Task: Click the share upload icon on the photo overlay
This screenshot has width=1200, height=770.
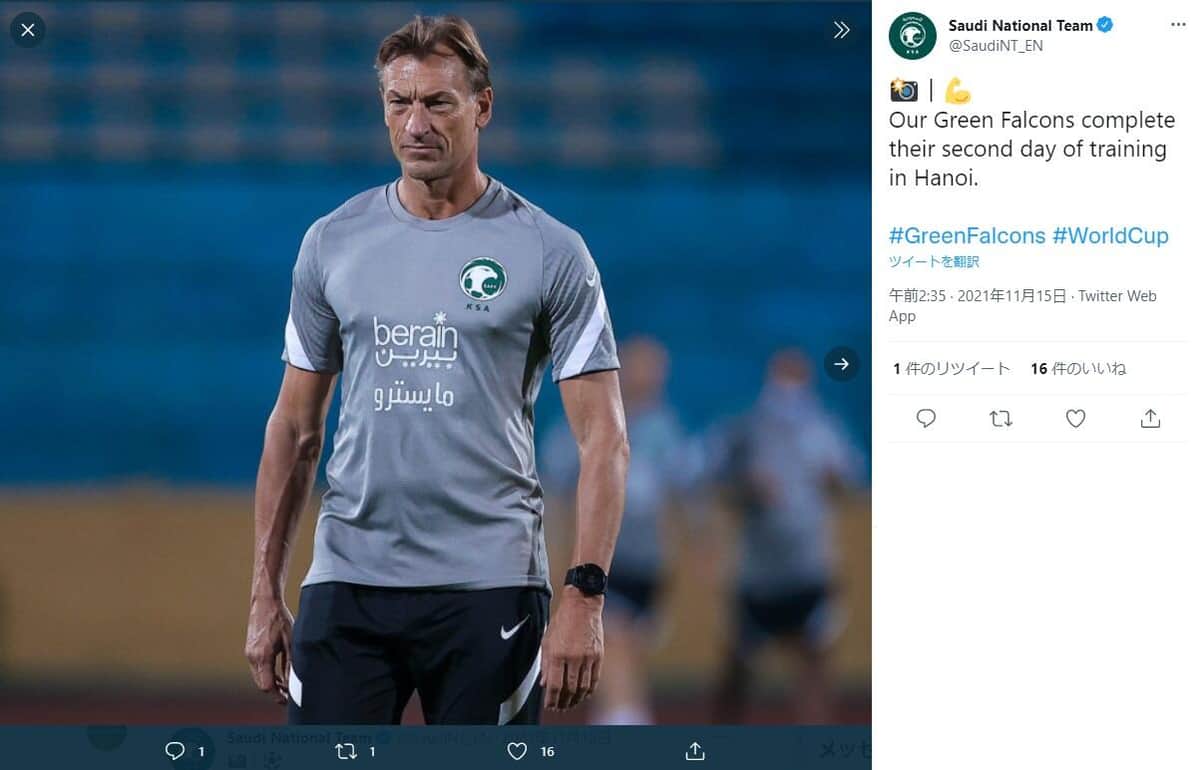Action: pyautogui.click(x=697, y=750)
